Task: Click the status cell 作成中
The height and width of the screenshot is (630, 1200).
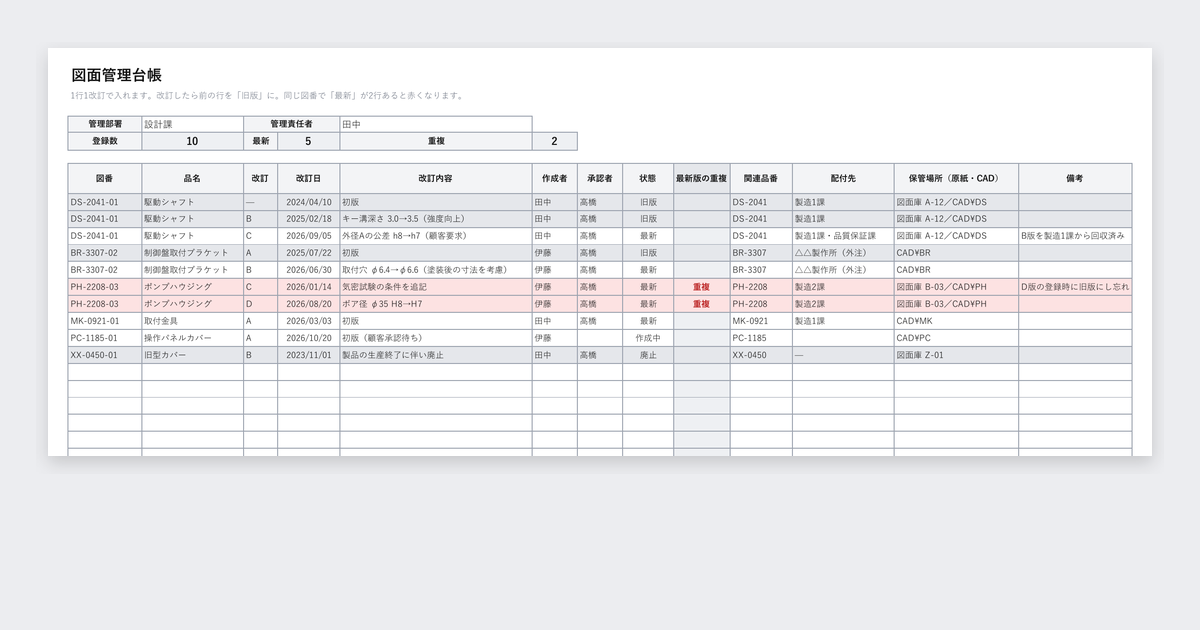Action: [648, 338]
